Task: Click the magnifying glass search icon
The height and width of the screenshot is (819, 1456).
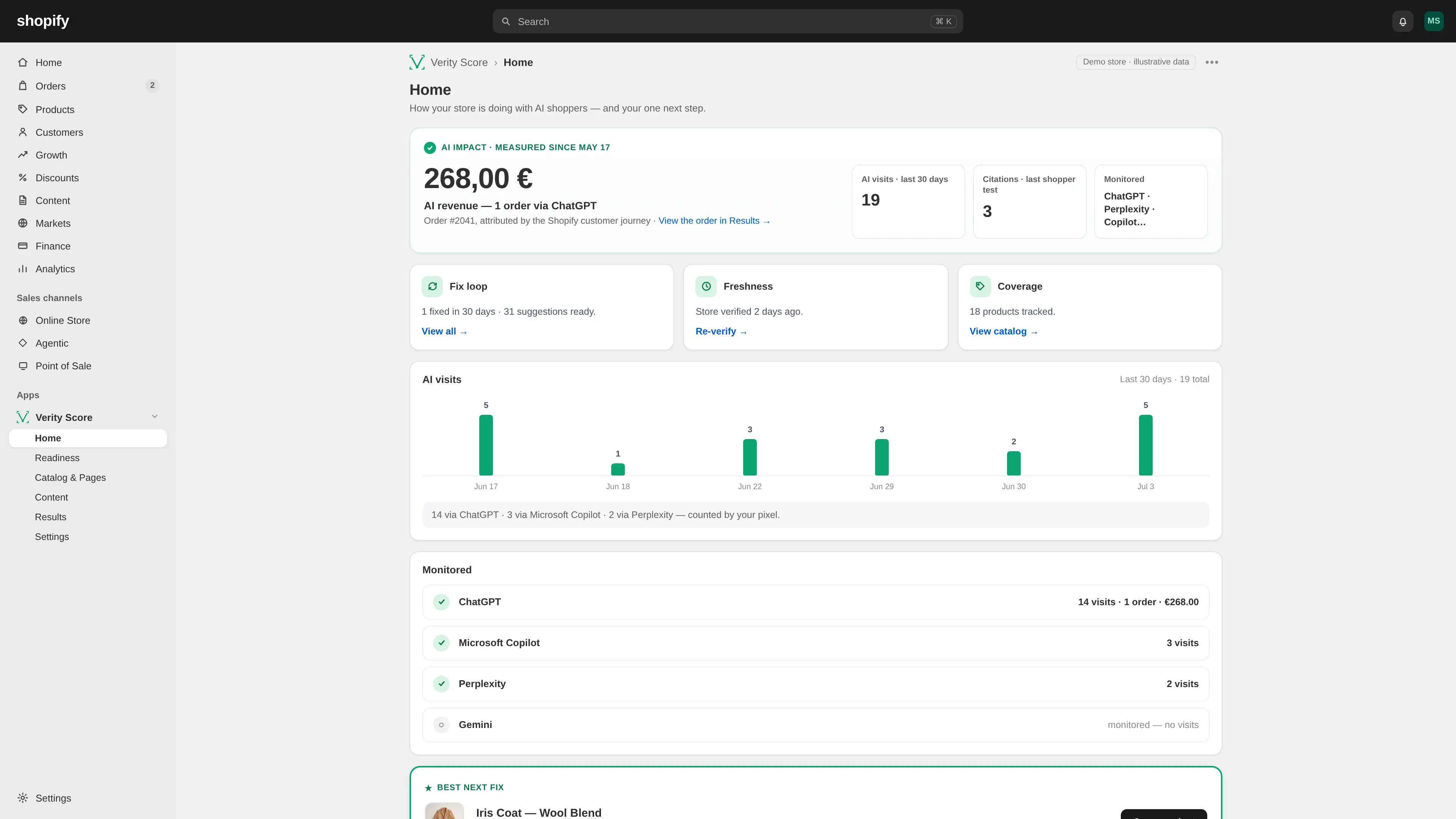Action: click(x=506, y=22)
